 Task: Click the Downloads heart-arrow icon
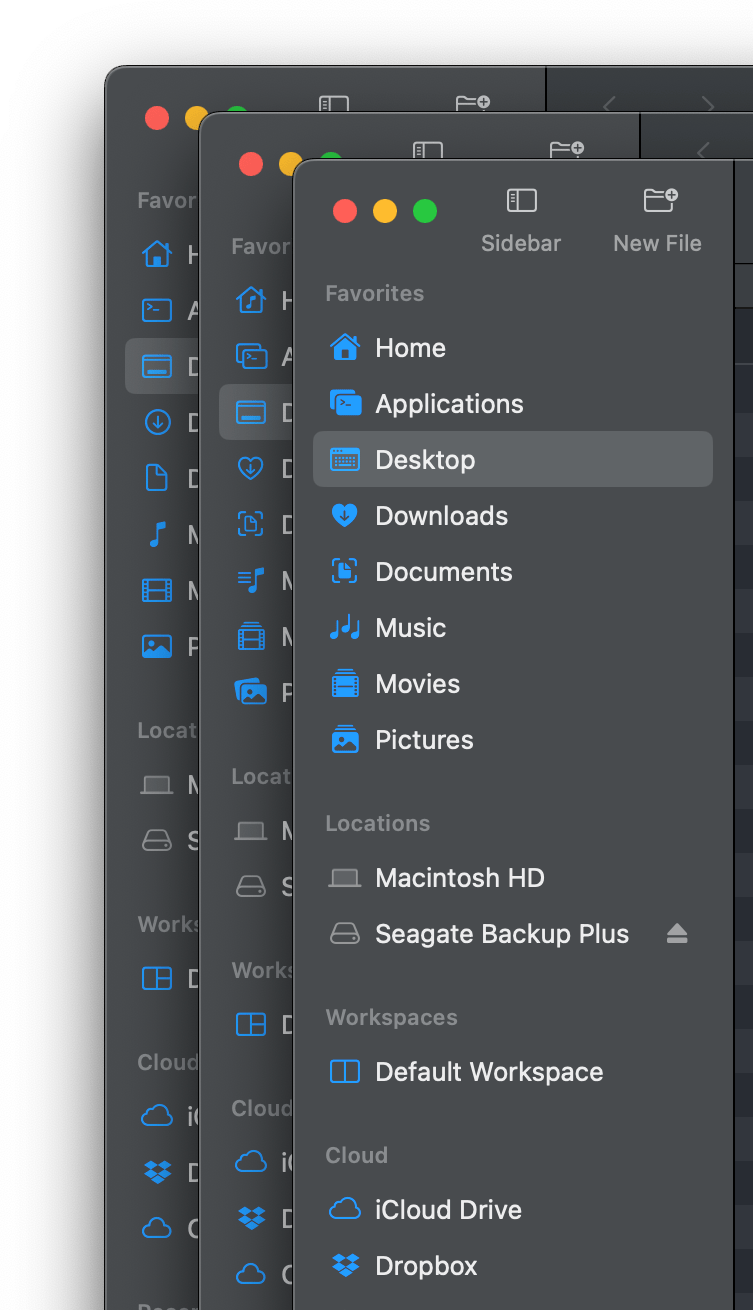[345, 516]
